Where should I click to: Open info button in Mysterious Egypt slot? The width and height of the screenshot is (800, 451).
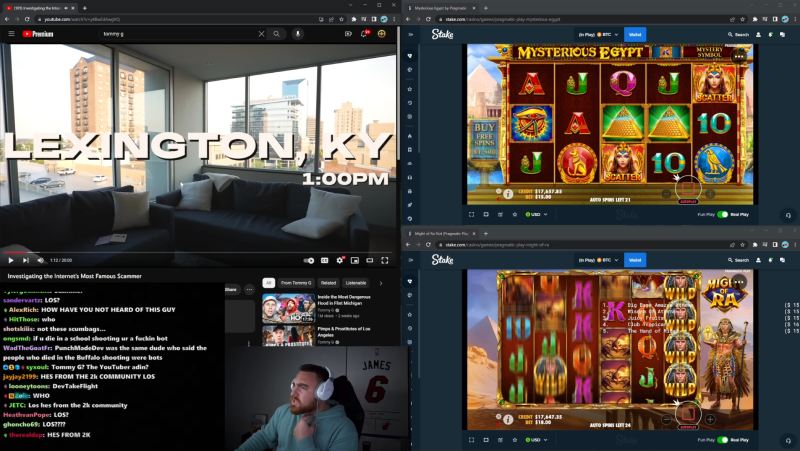[508, 194]
